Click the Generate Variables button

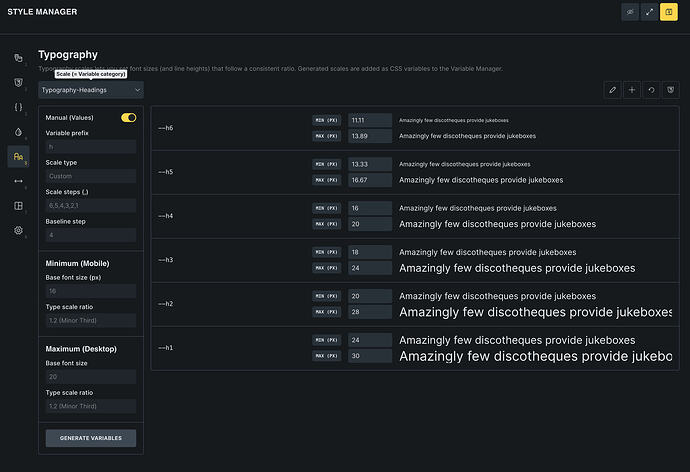[x=91, y=438]
